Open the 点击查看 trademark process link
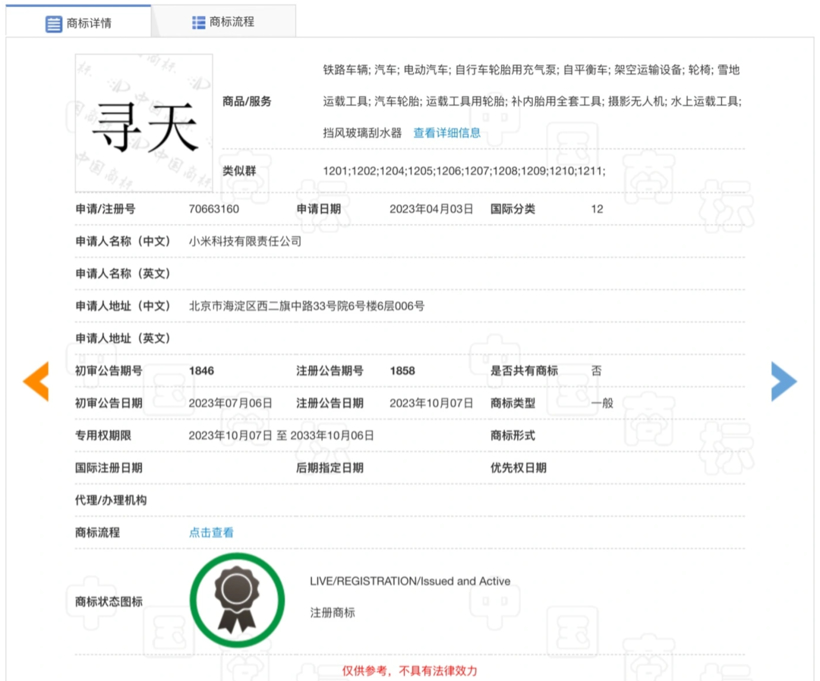 pos(211,532)
